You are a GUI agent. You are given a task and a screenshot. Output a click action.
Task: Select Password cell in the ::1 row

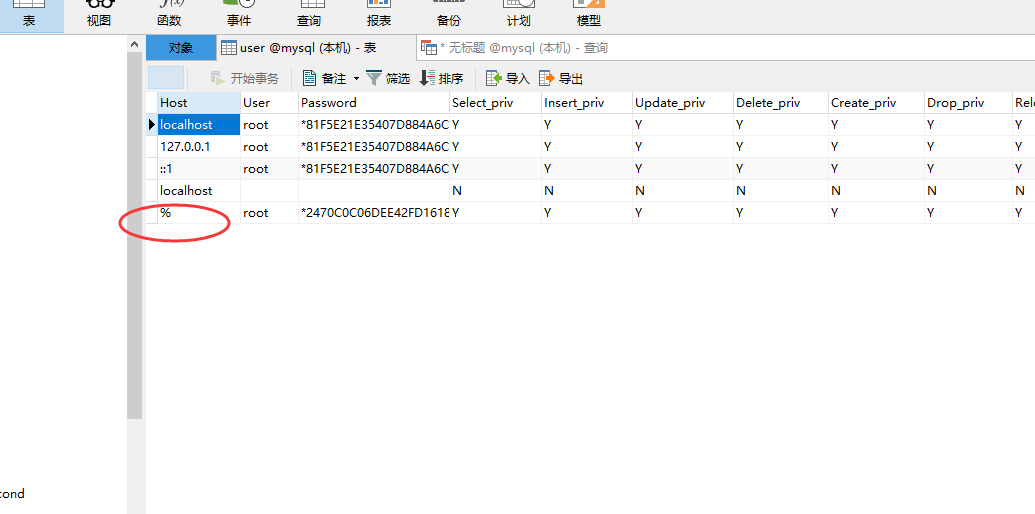(374, 168)
